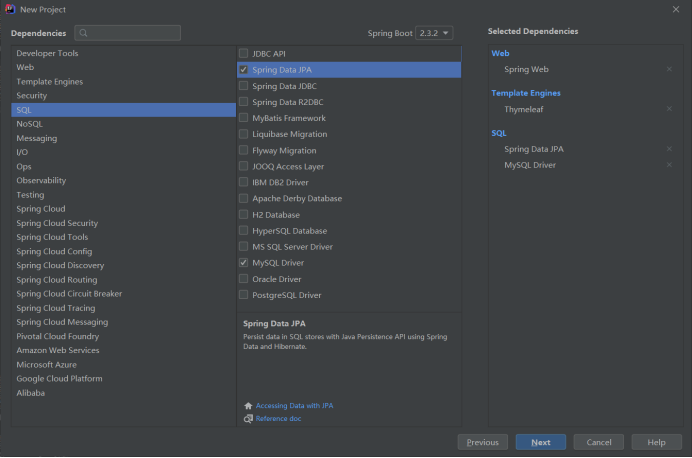Enable the IBM DB2 Driver checkbox
The height and width of the screenshot is (458, 692).
243,182
